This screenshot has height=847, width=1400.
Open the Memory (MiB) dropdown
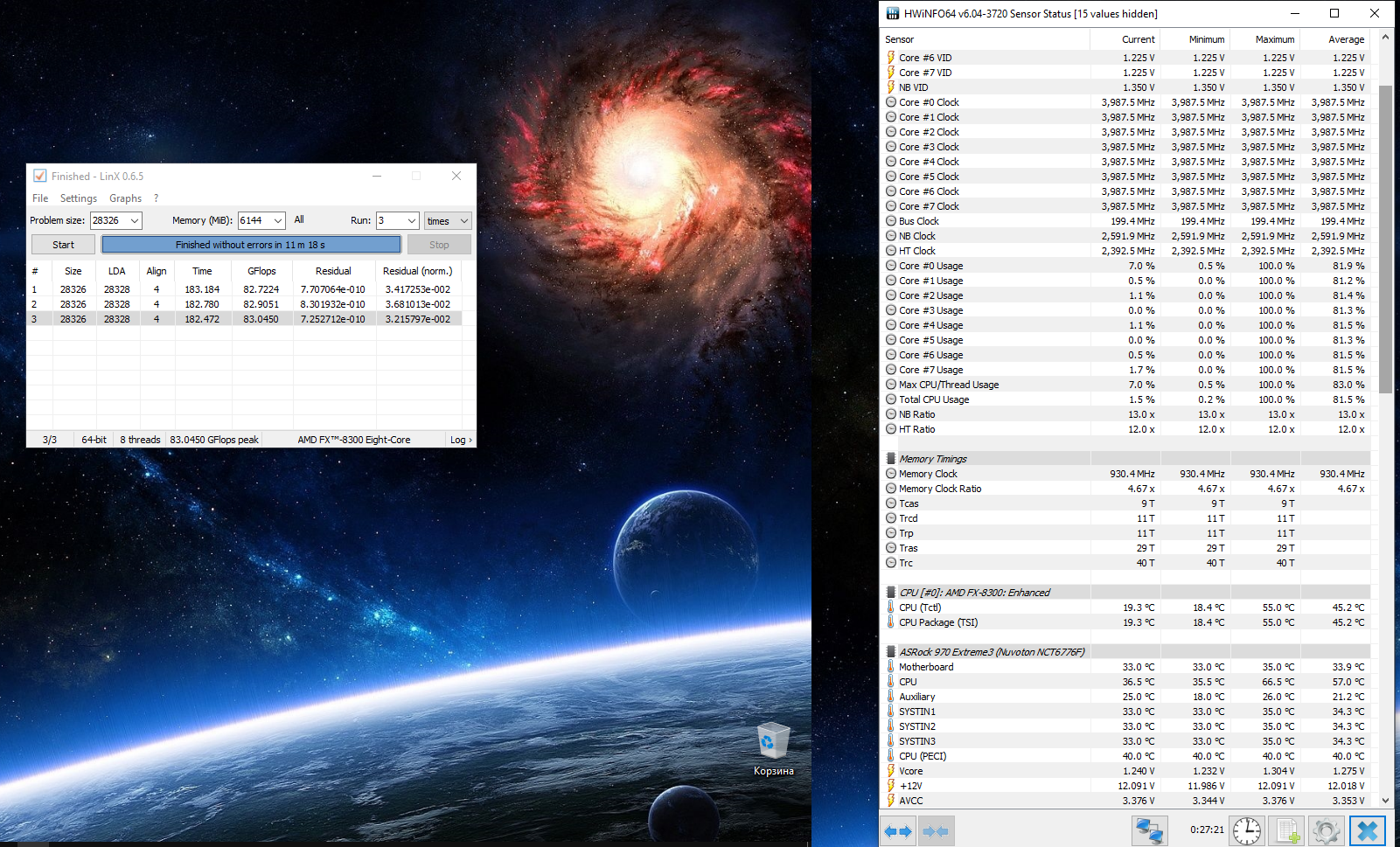(278, 221)
